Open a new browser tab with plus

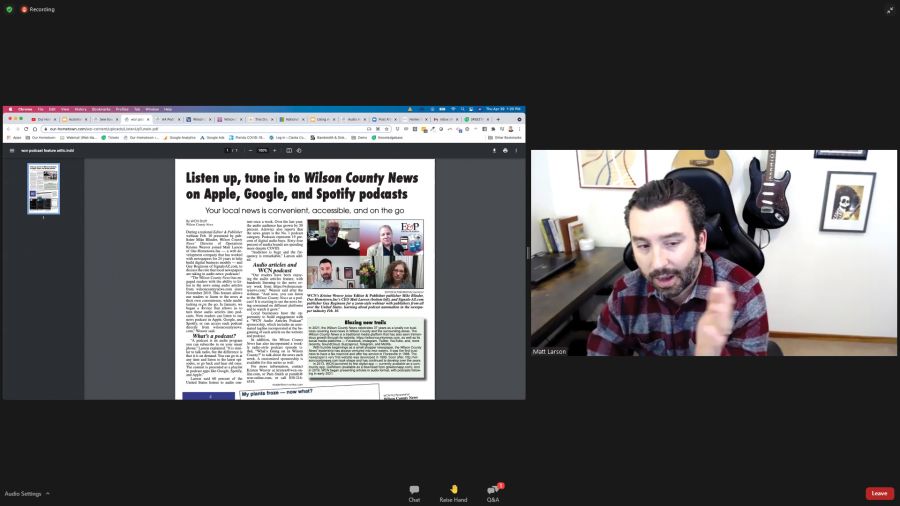pos(498,119)
